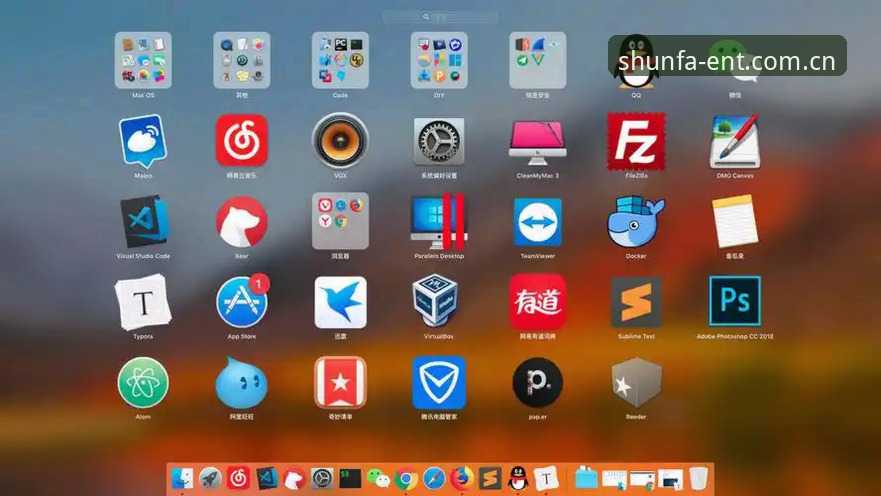Open the App Store with update badge

coord(242,302)
